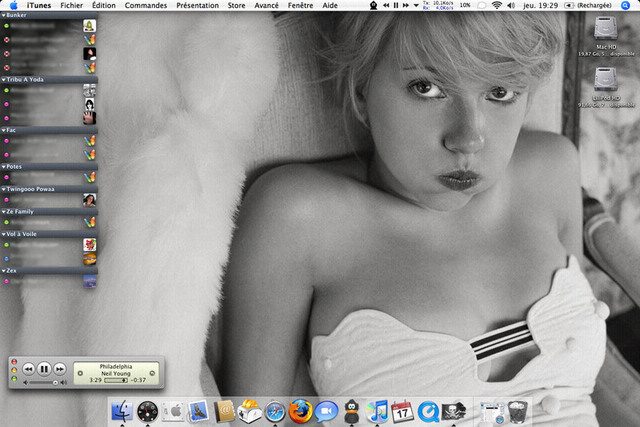Launch the Toast toaster icon in Dock
Image resolution: width=640 pixels, height=427 pixels.
[x=249, y=411]
